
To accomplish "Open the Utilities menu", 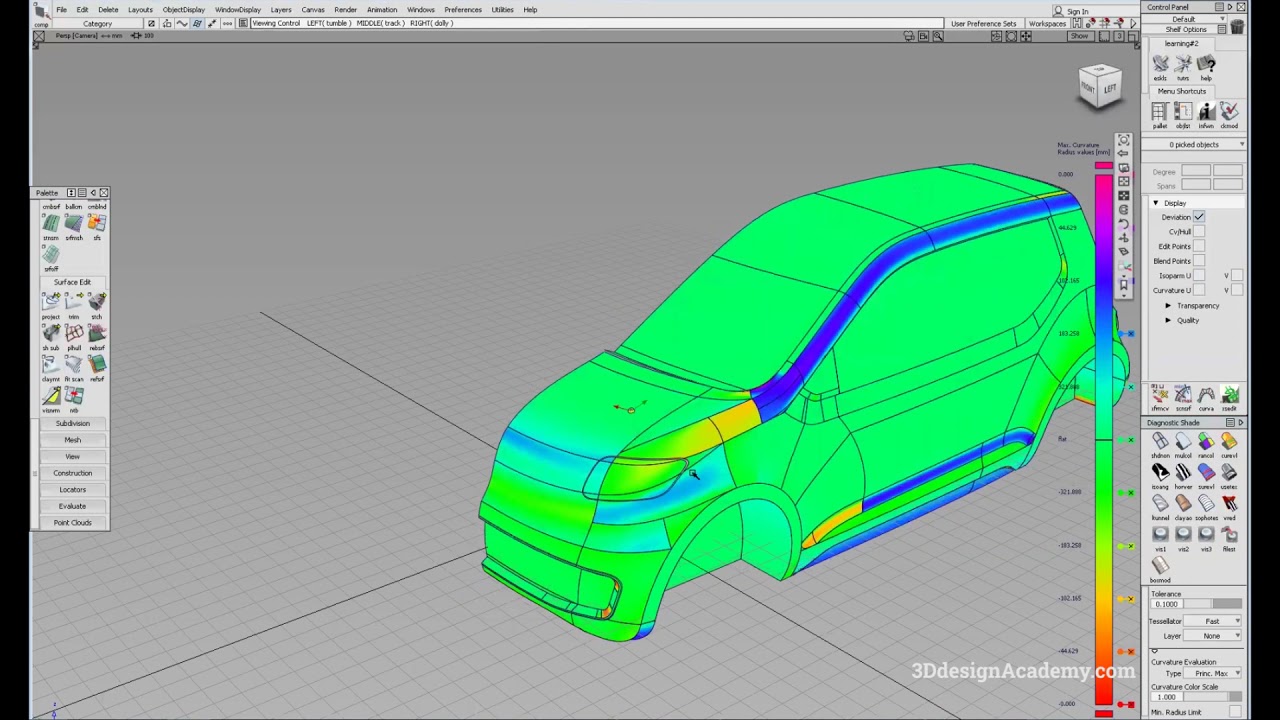I will pos(502,10).
